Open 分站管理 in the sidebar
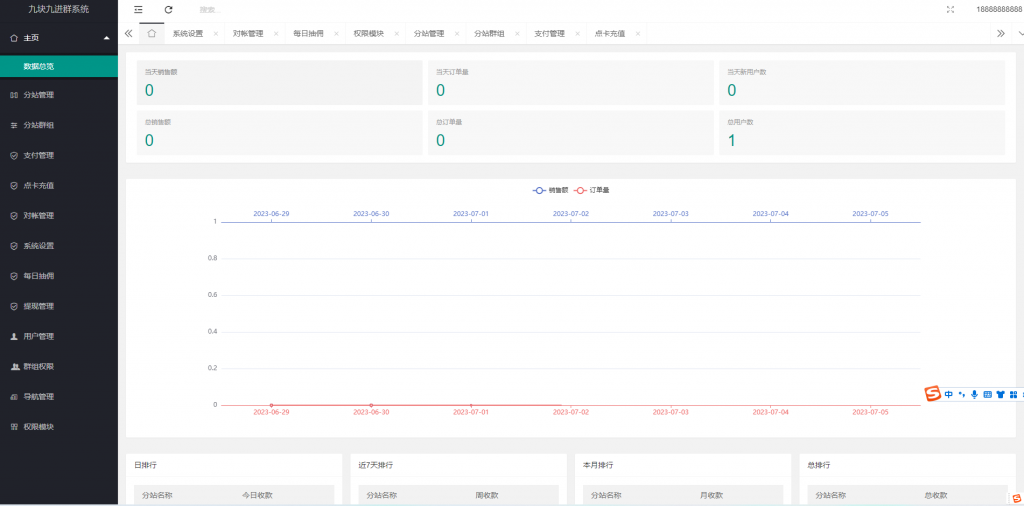The image size is (1024, 506). (59, 95)
